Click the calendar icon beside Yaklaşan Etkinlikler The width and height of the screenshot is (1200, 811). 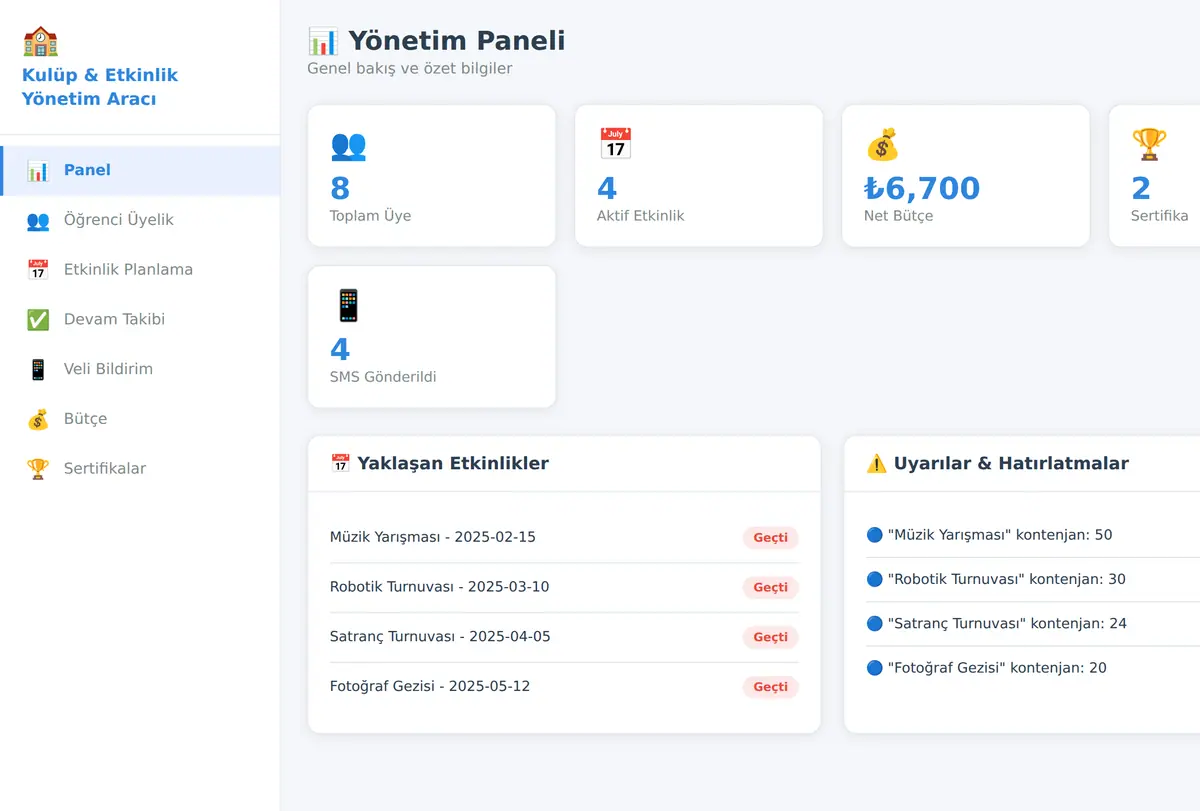pyautogui.click(x=340, y=463)
